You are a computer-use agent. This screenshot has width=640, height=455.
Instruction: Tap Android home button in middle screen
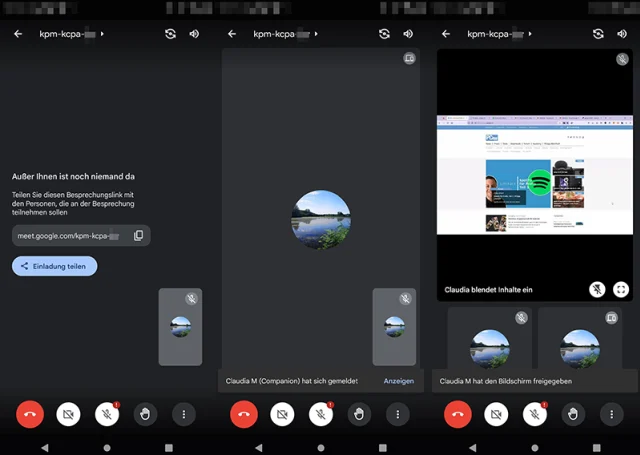[x=321, y=448]
